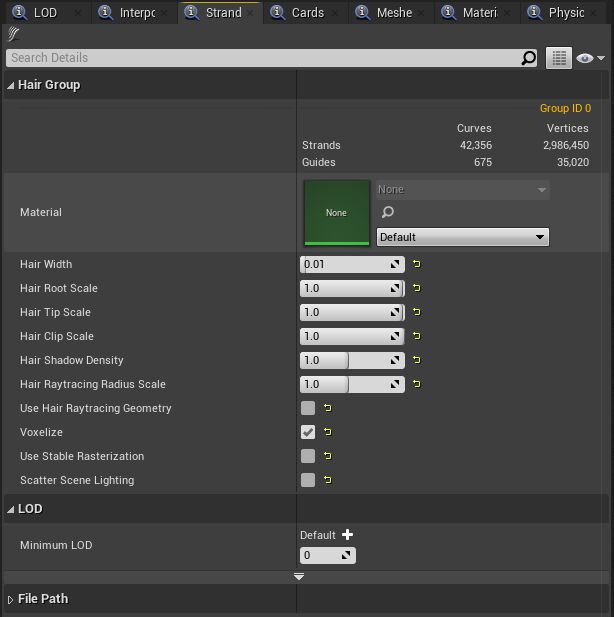Uncheck the Voxelize checkbox
614x617 pixels.
point(308,432)
